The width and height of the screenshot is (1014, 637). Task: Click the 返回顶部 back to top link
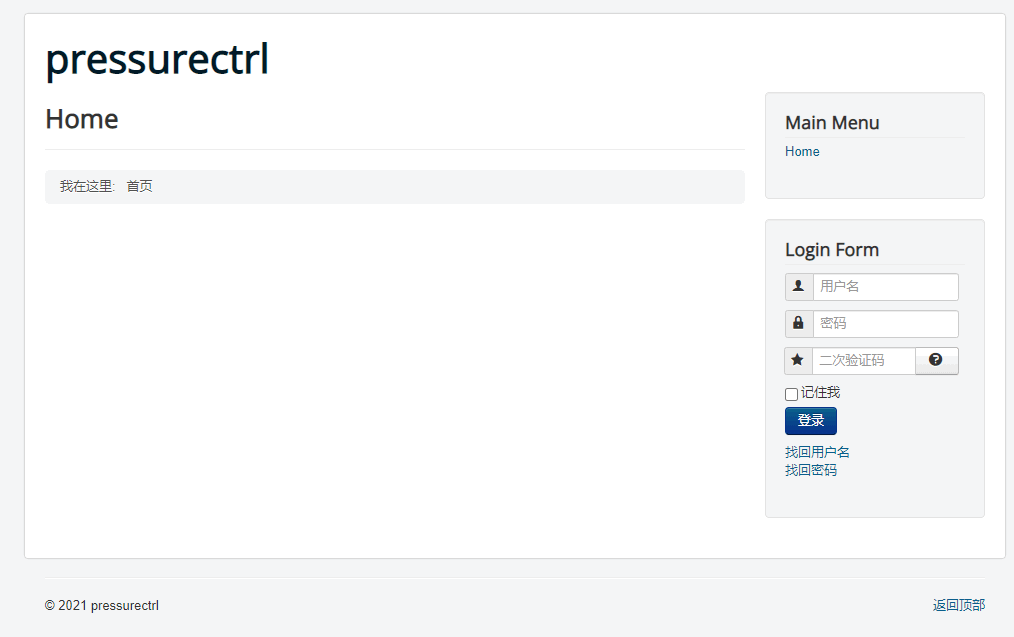[959, 605]
